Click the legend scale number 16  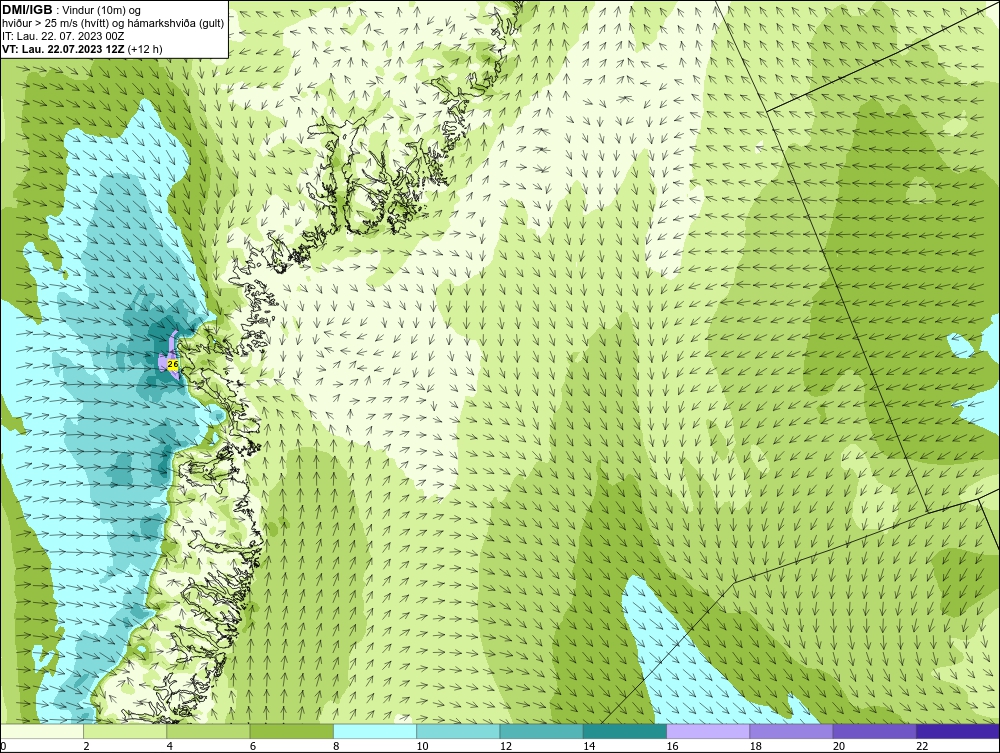673,746
